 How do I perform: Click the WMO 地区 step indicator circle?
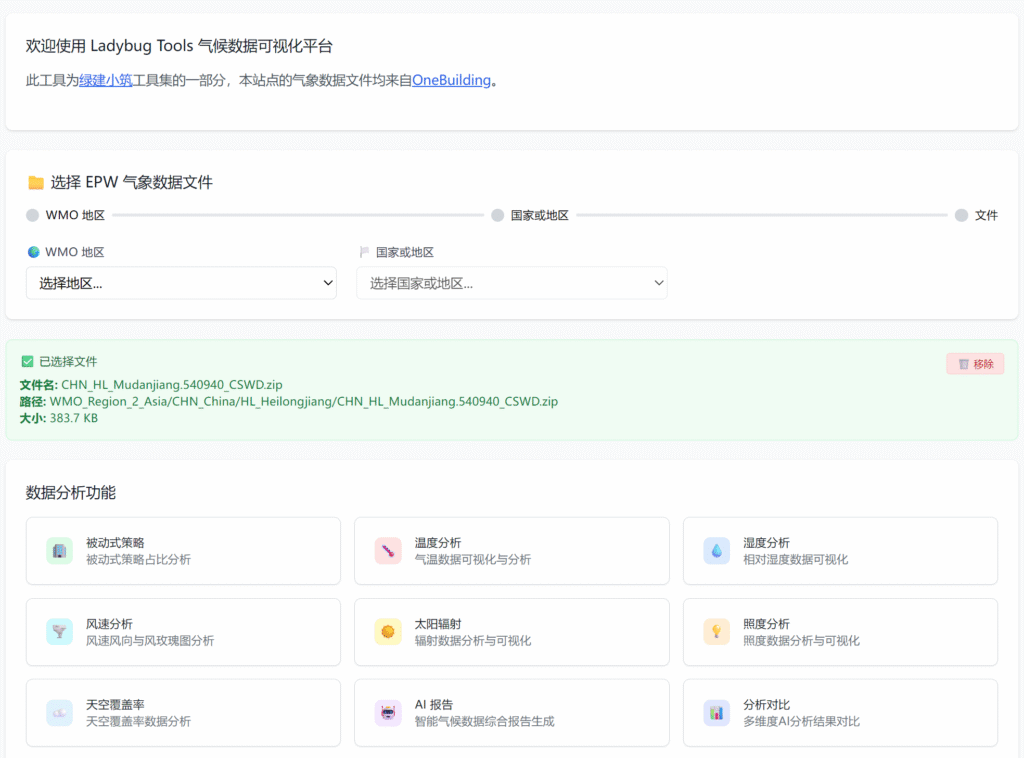pyautogui.click(x=33, y=215)
